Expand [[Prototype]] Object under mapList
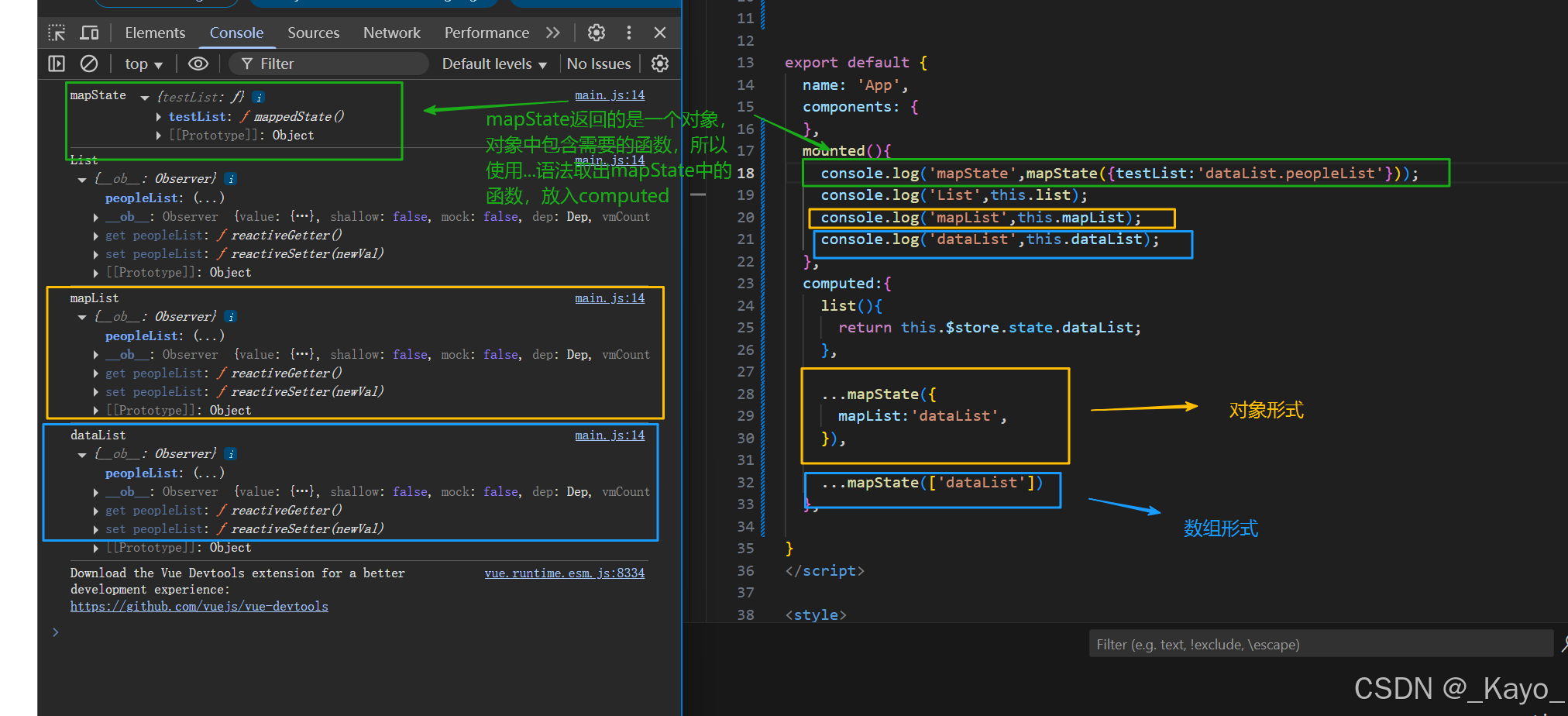 click(x=96, y=411)
